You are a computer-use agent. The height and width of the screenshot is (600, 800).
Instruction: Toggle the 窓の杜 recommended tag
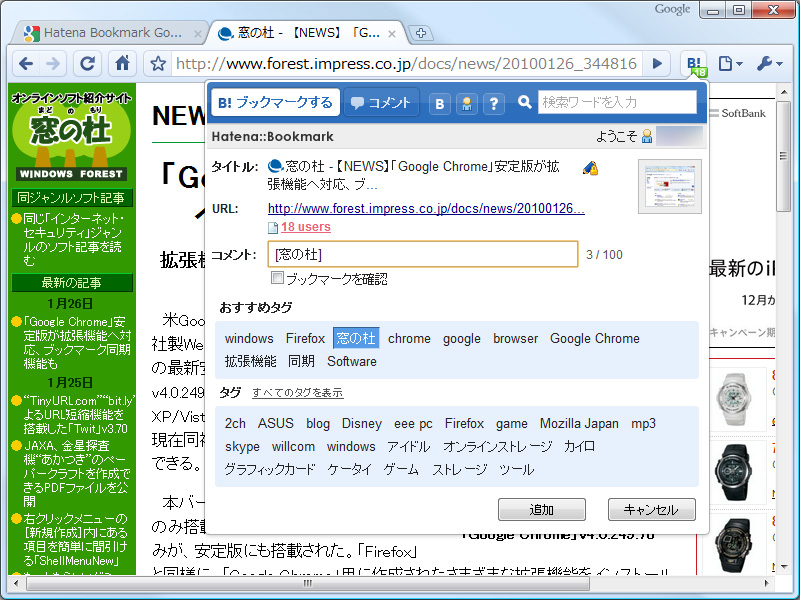pos(356,338)
